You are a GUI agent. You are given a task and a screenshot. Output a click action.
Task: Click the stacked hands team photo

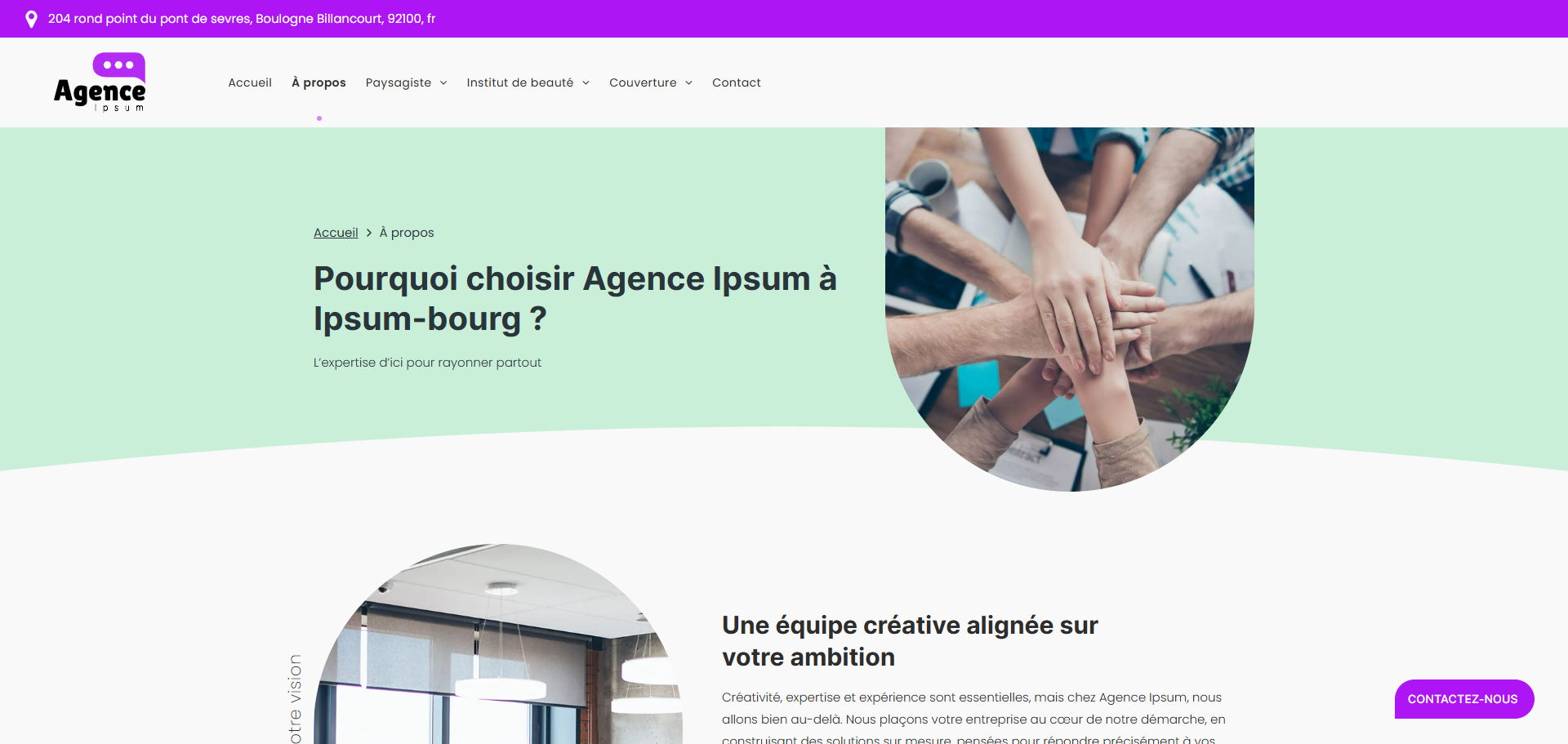1070,309
